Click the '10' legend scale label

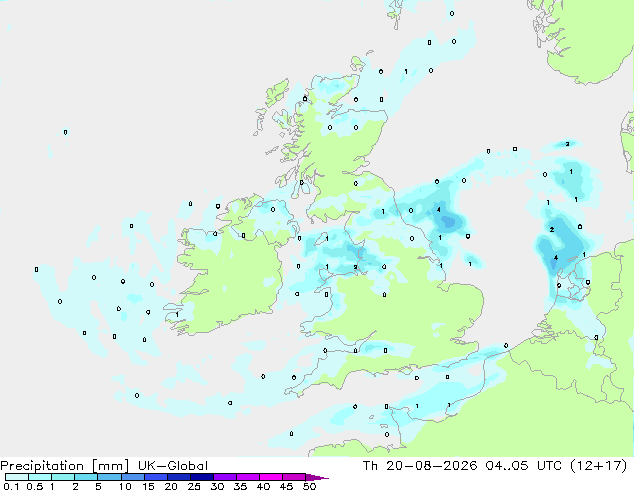click(125, 486)
